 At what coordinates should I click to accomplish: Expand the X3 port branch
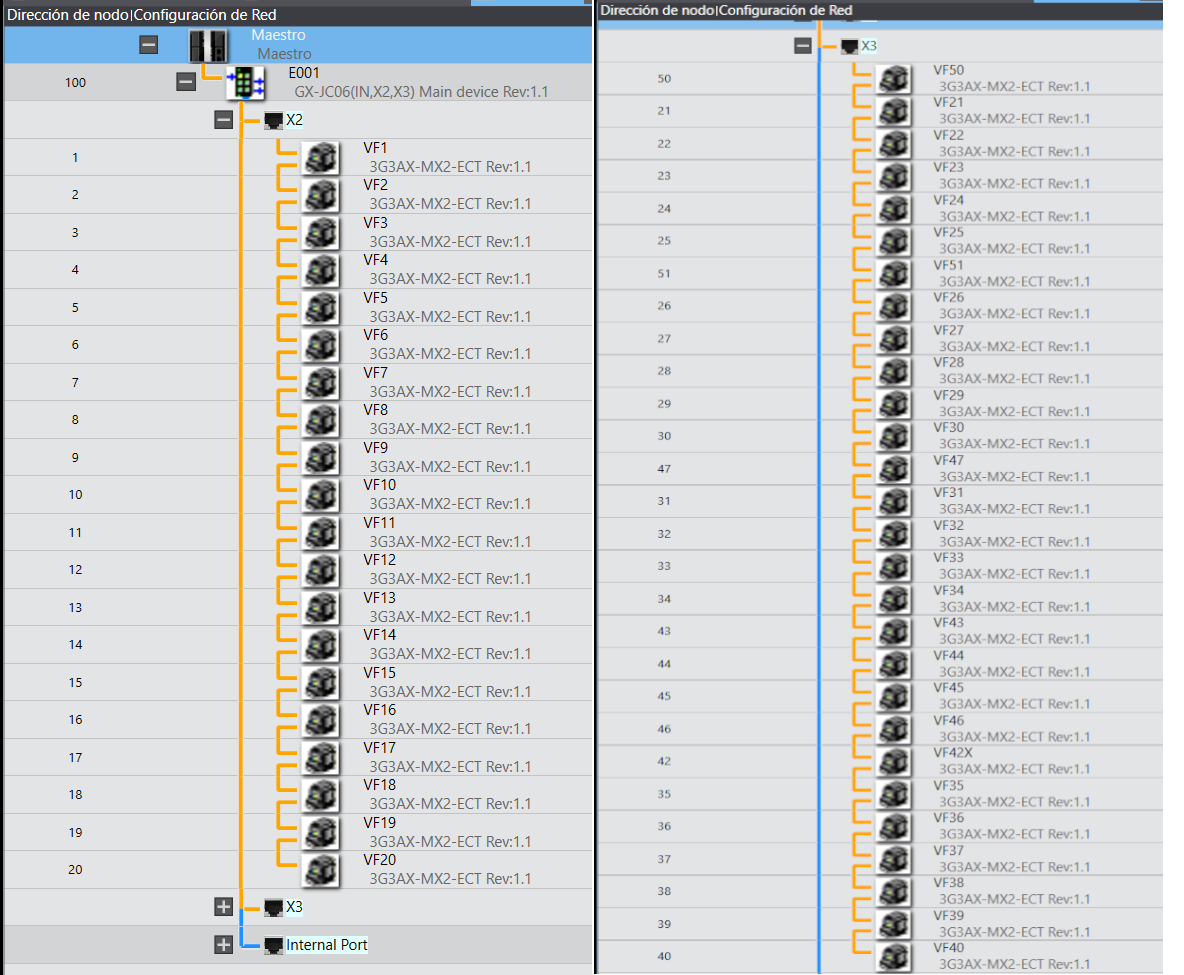[x=223, y=907]
